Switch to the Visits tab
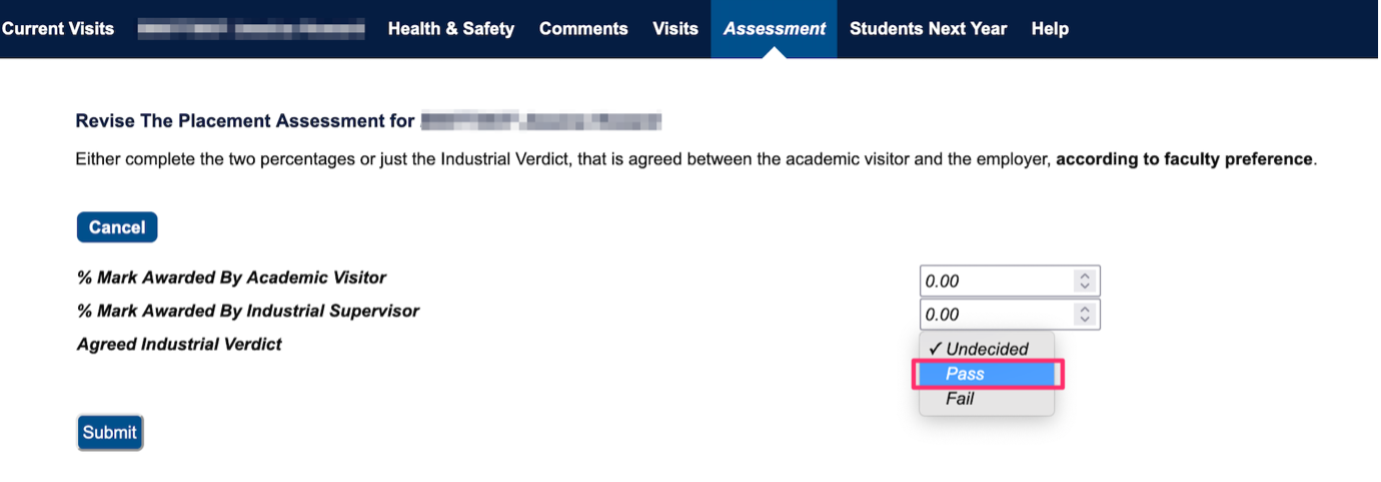1381x482 pixels. [x=676, y=29]
